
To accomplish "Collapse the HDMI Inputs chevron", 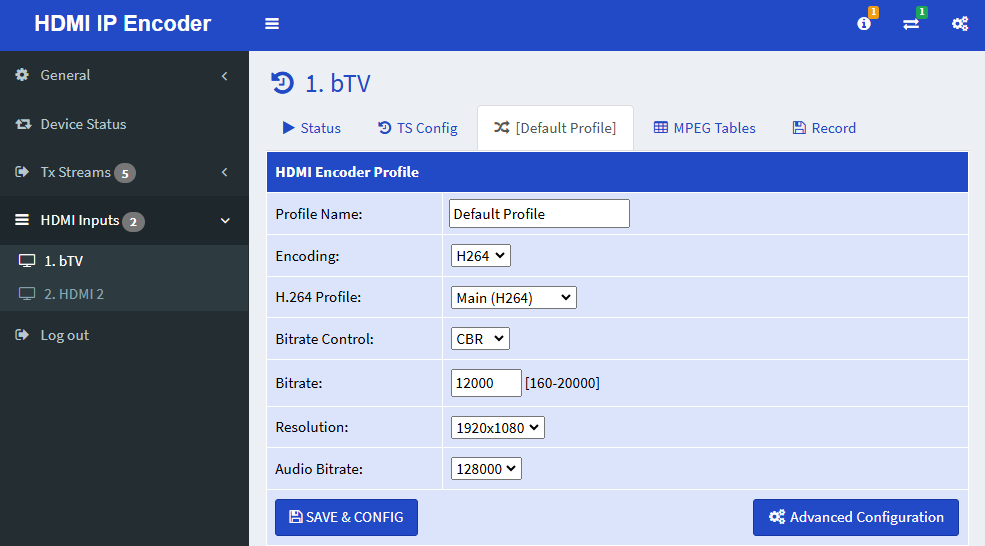I will coord(225,221).
